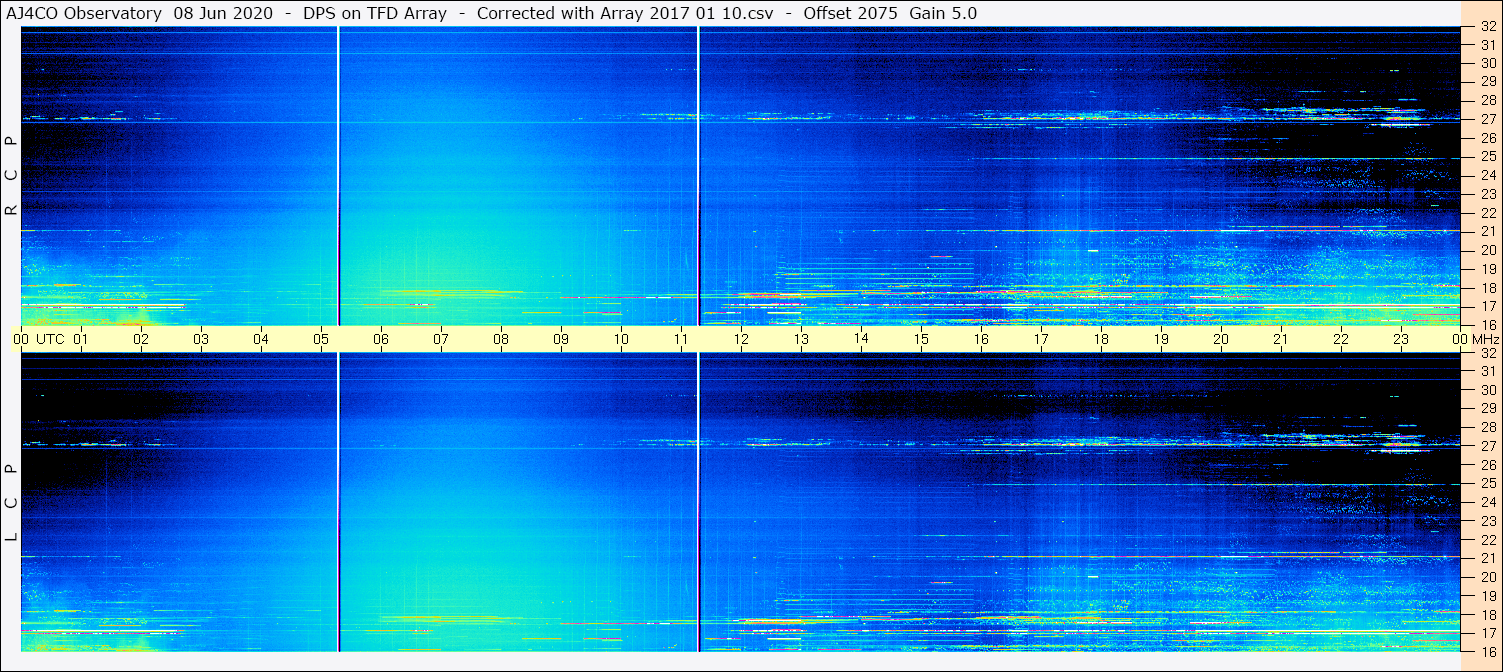This screenshot has width=1503, height=672.
Task: Click hour label '23' on UTC time axis
Action: tap(1401, 339)
